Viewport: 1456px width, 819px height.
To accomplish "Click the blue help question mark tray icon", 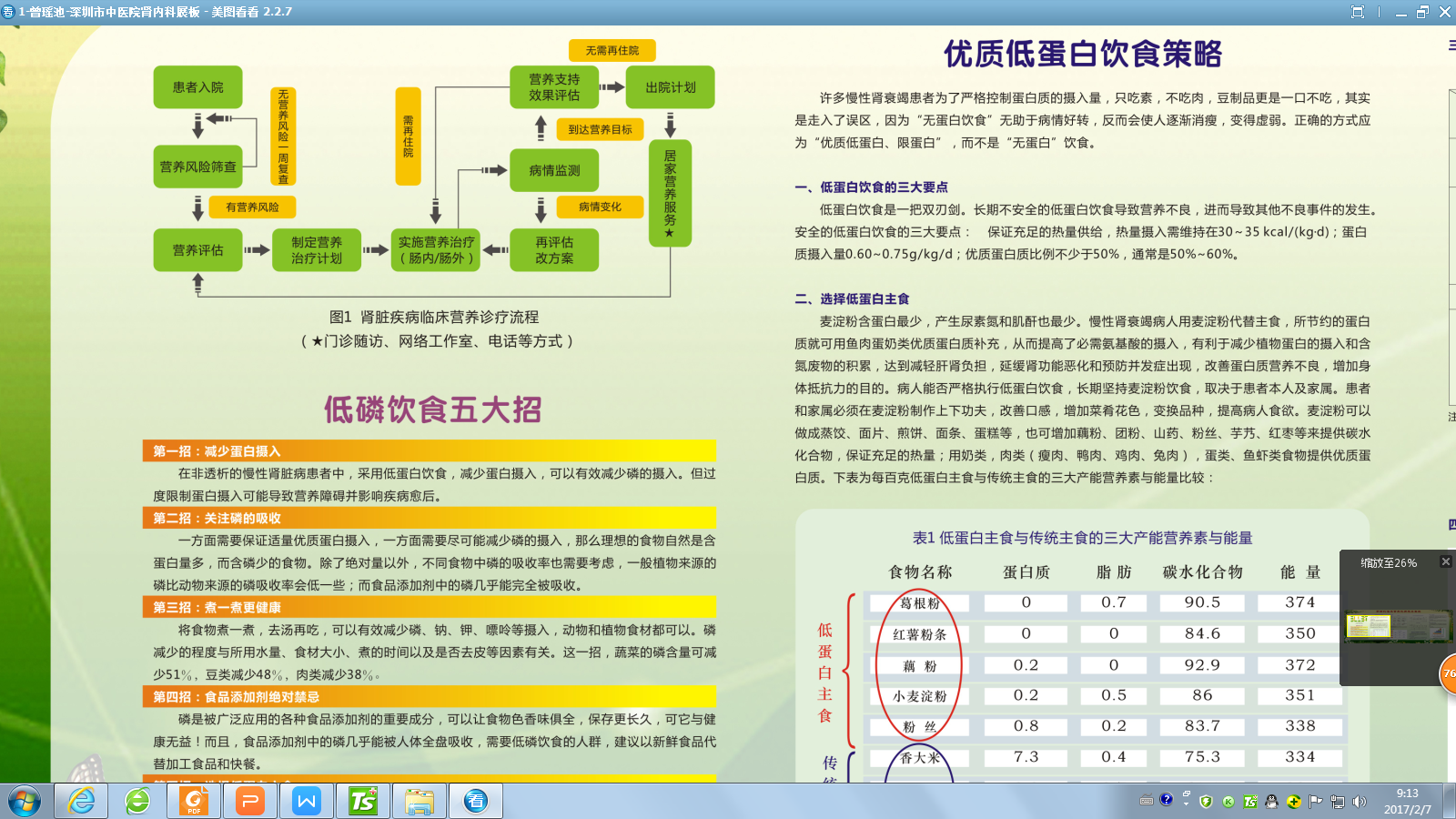I will click(1167, 800).
